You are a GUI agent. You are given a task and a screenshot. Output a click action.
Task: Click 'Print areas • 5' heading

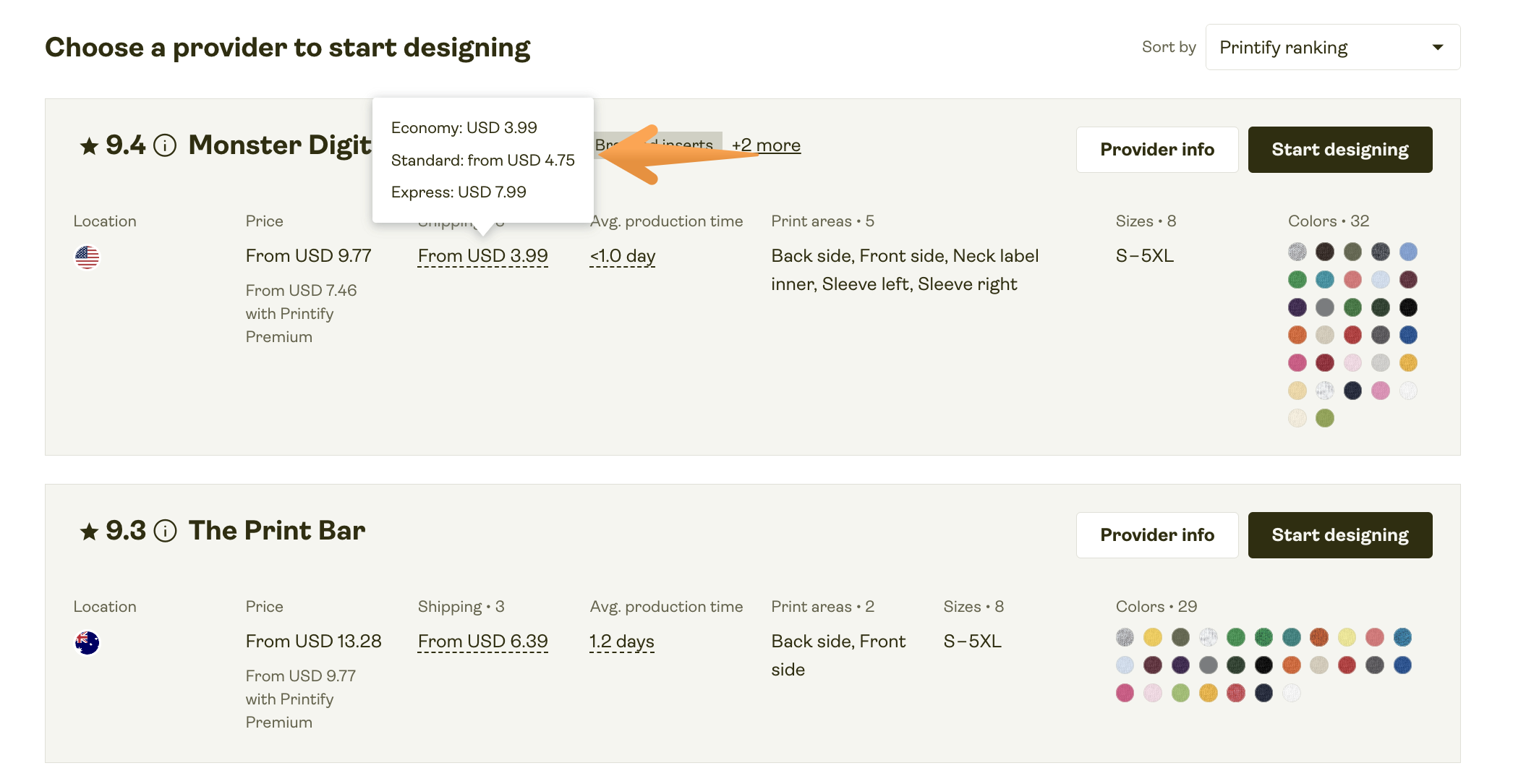tap(822, 221)
